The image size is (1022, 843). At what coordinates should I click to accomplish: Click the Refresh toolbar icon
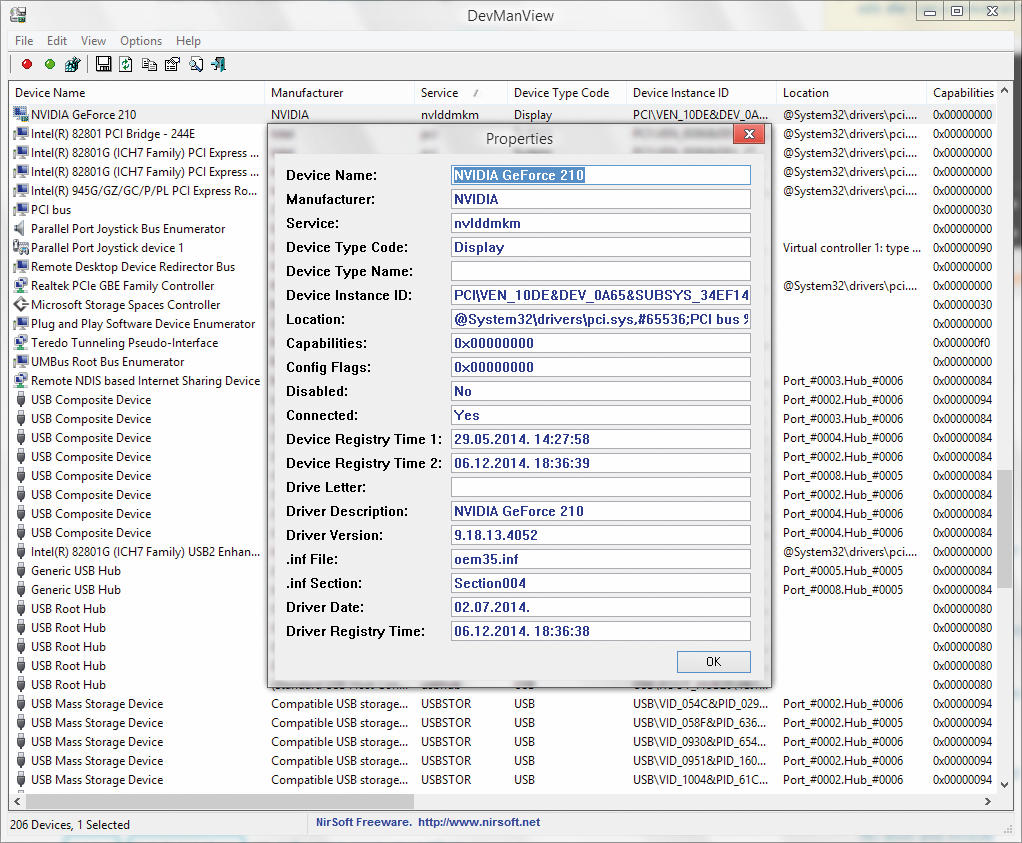point(126,64)
